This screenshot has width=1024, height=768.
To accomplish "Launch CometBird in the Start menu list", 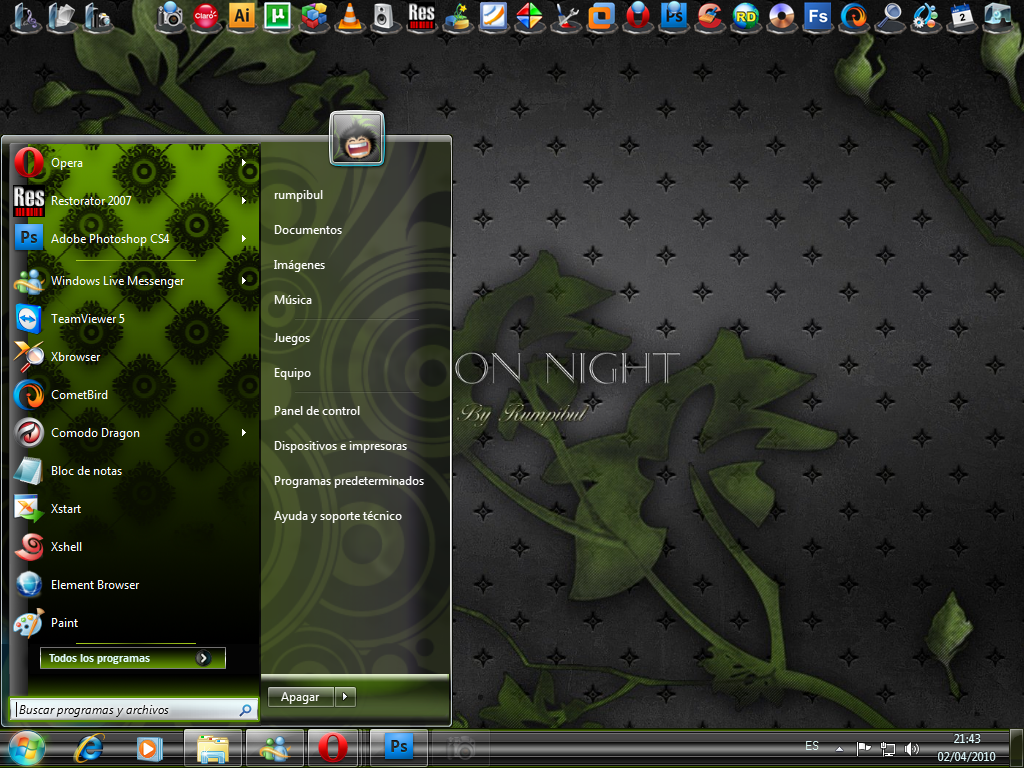I will pos(135,394).
